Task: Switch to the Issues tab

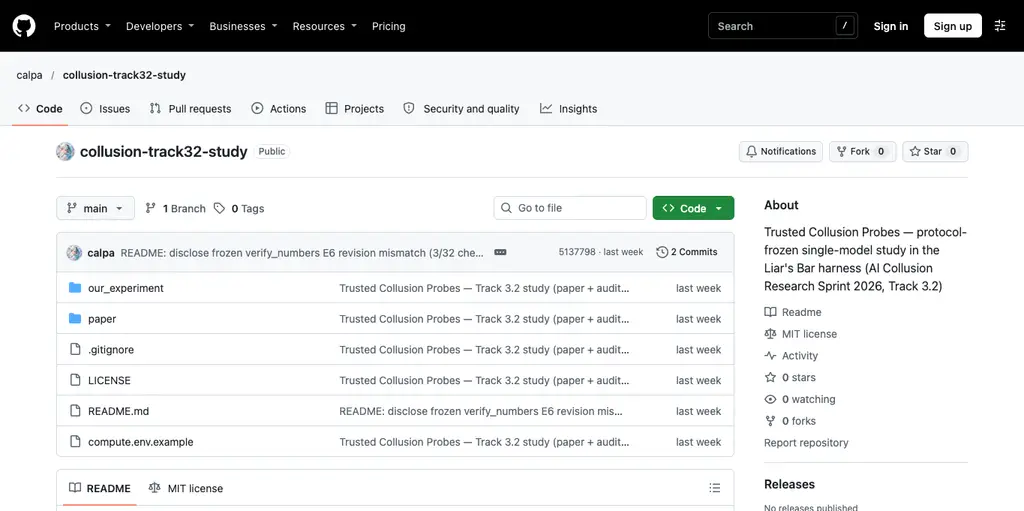Action: click(x=105, y=109)
